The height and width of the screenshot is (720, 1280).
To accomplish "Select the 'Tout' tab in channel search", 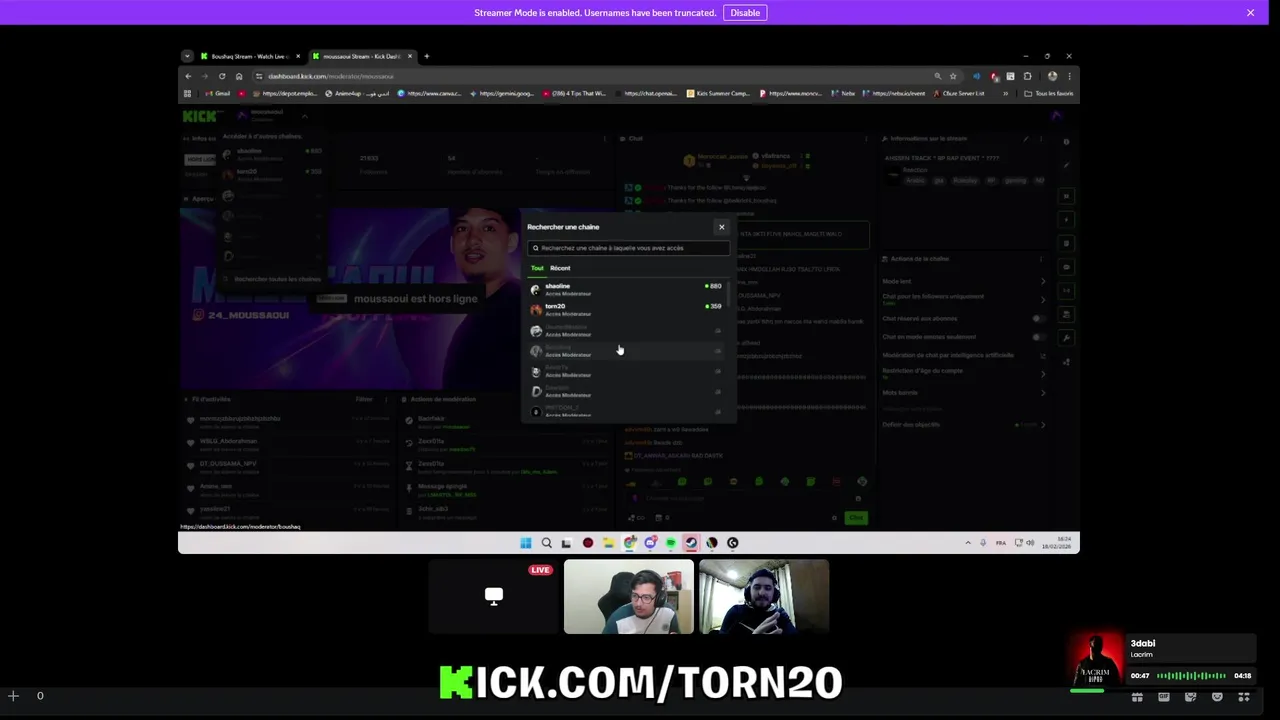I will pos(537,268).
